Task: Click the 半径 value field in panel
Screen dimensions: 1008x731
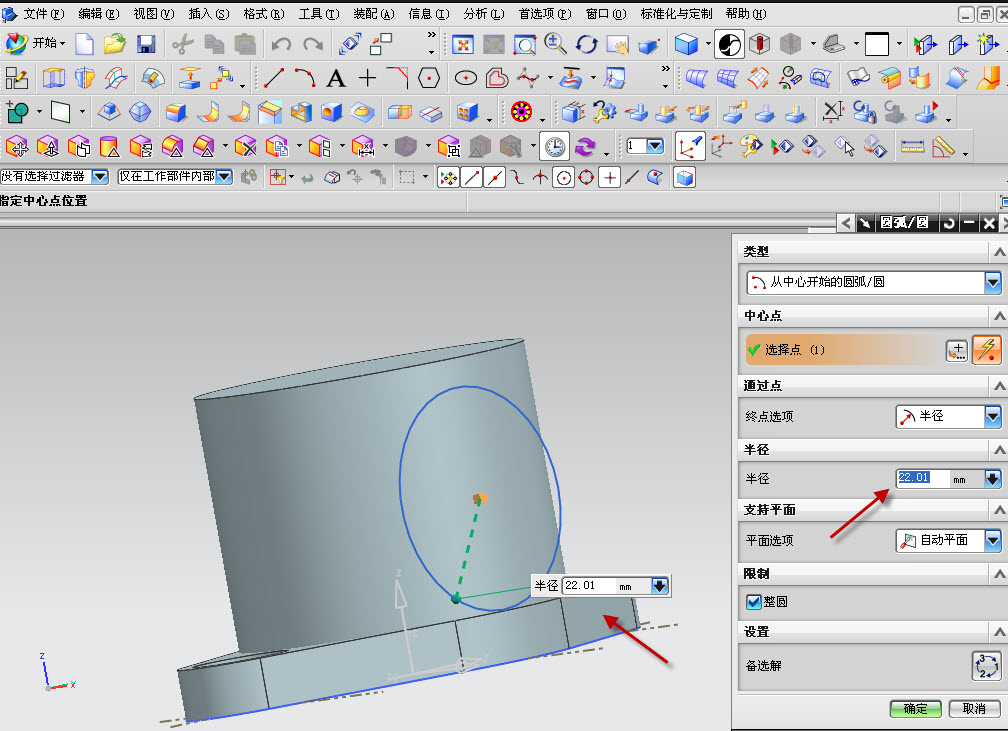Action: coord(922,478)
